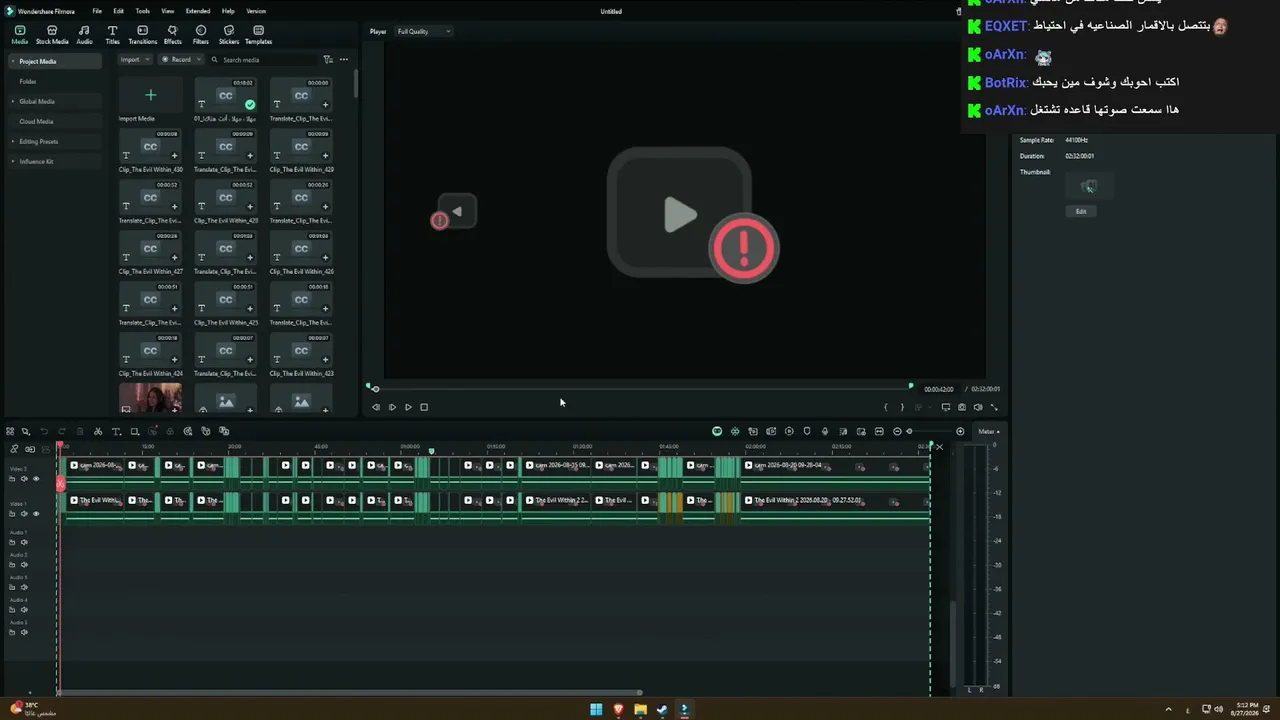
Task: Open the media filter and sort options
Action: point(328,60)
